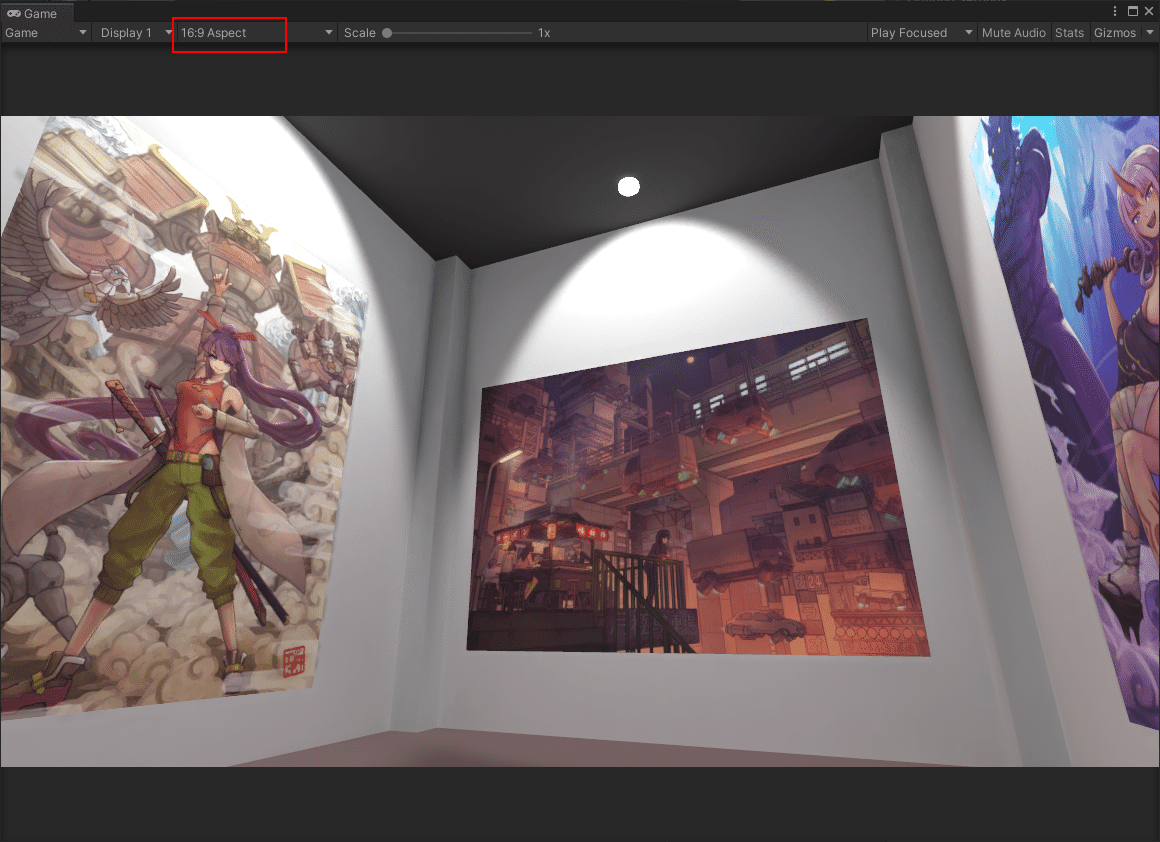
Task: Maximize the Game window
Action: (x=1133, y=11)
